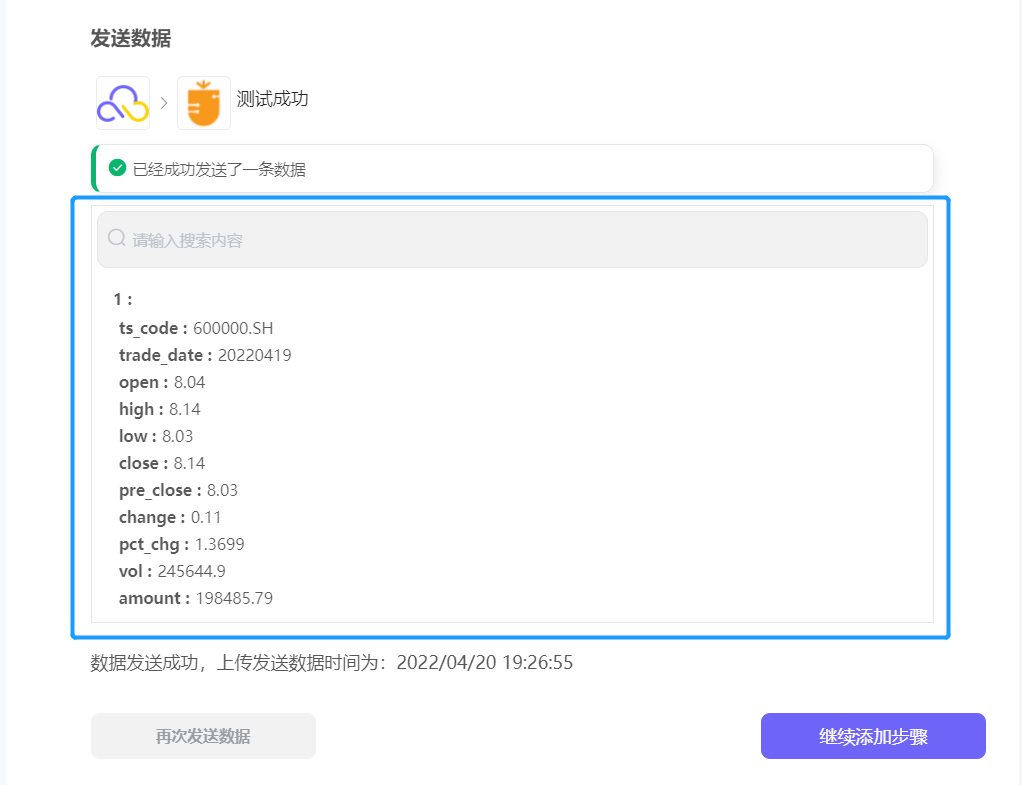The image size is (1022, 785).
Task: Click the 已经成功发送了一条数据 message
Action: [x=219, y=170]
